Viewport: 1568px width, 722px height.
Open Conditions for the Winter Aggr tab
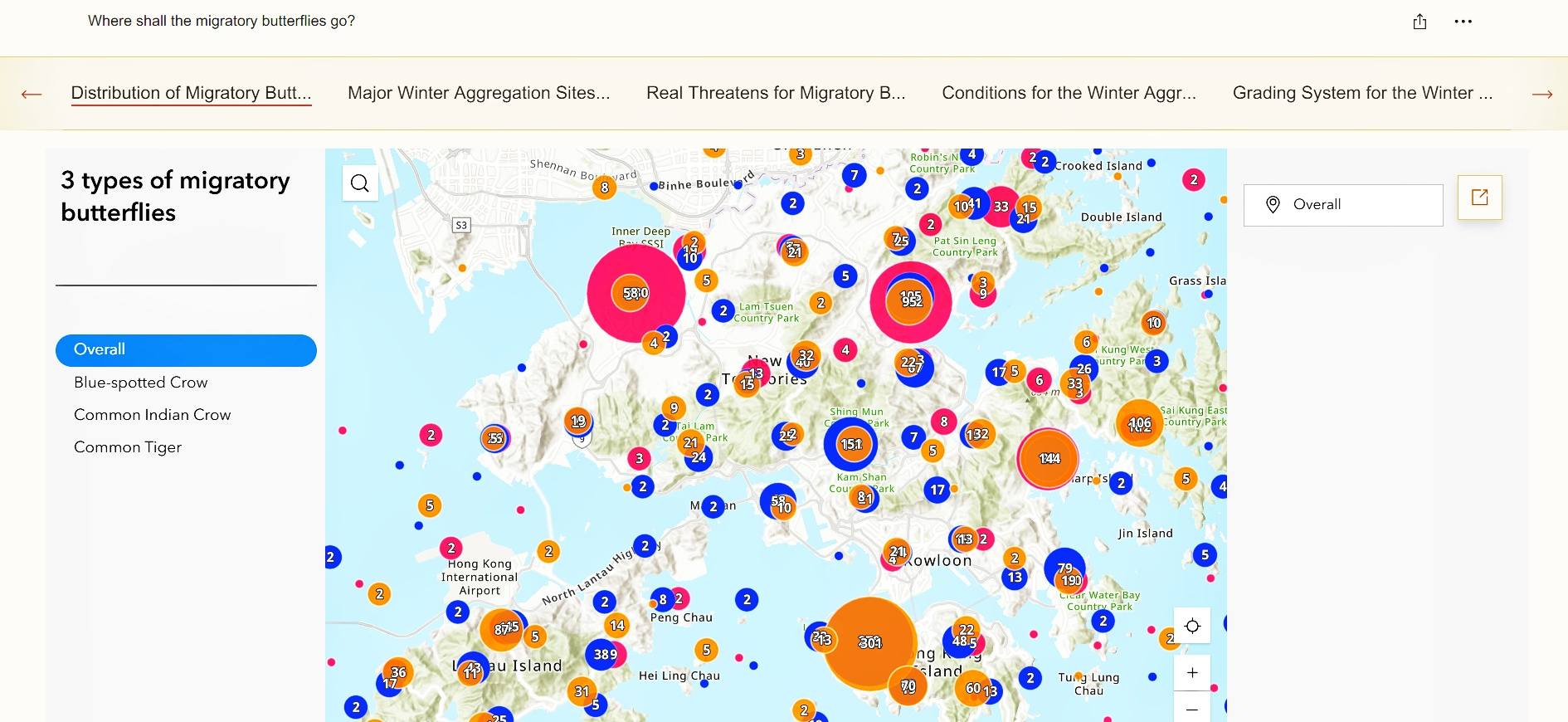(1068, 93)
